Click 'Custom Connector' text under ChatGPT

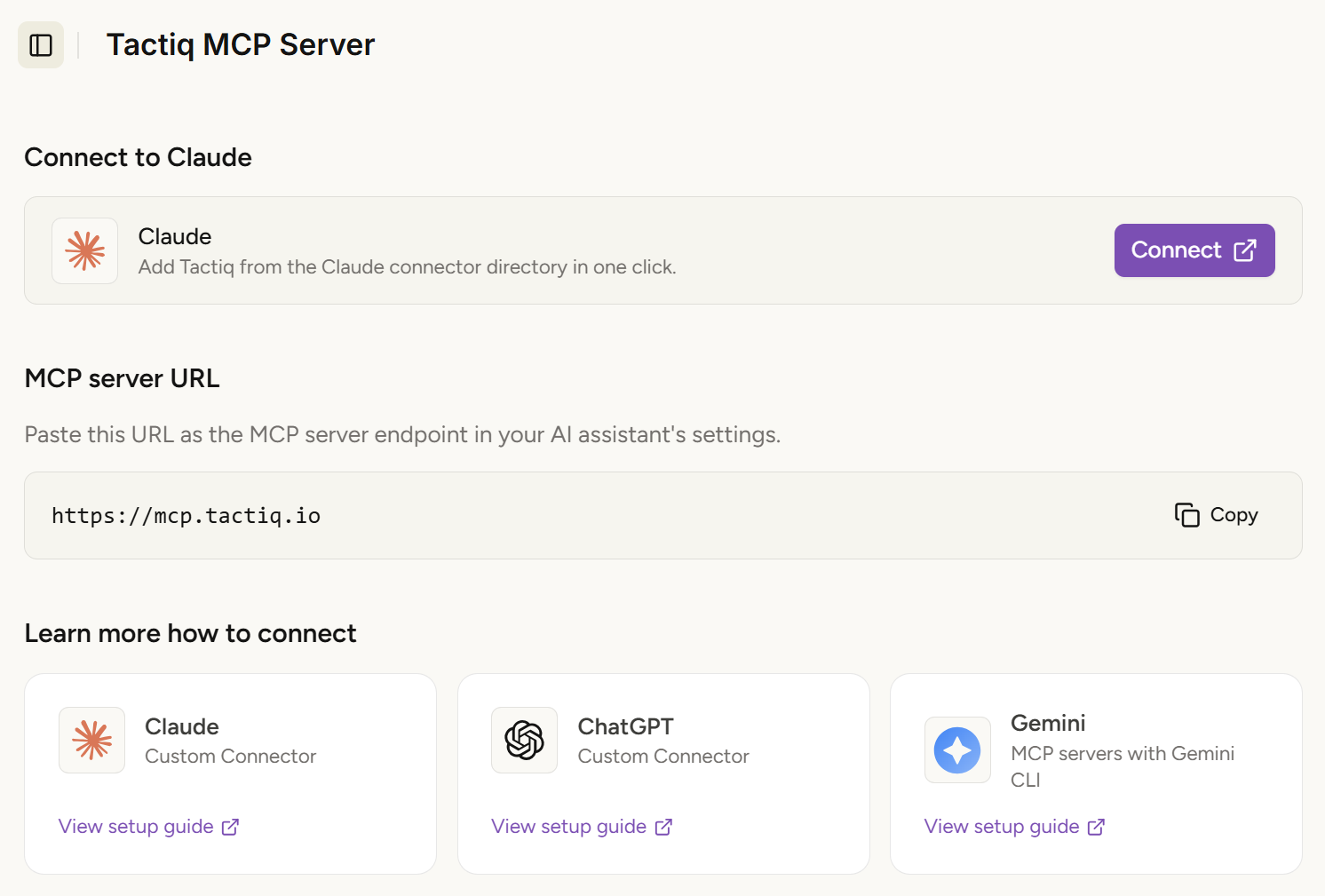[663, 757]
